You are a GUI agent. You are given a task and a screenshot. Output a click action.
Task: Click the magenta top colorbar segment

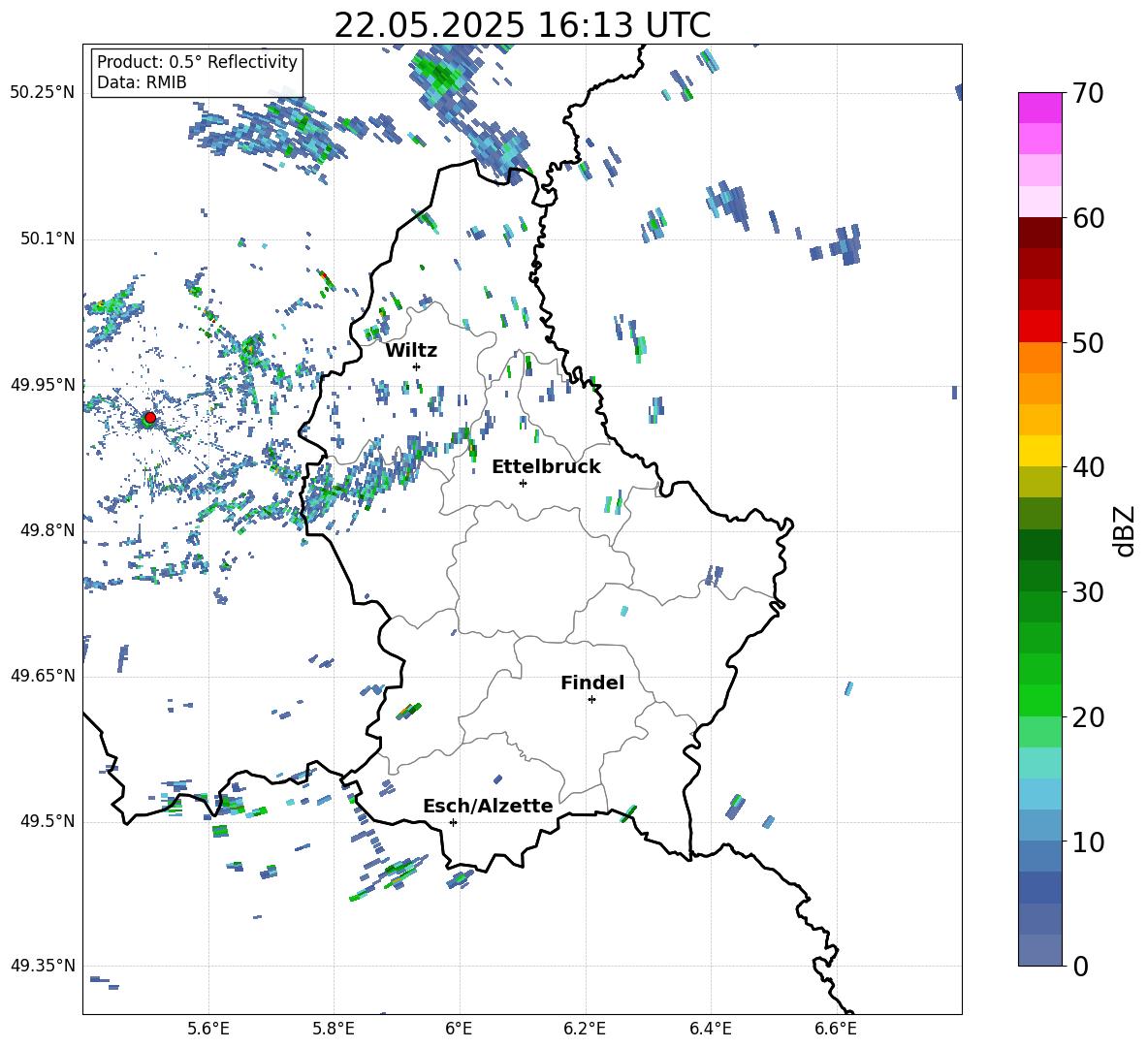(x=1039, y=108)
